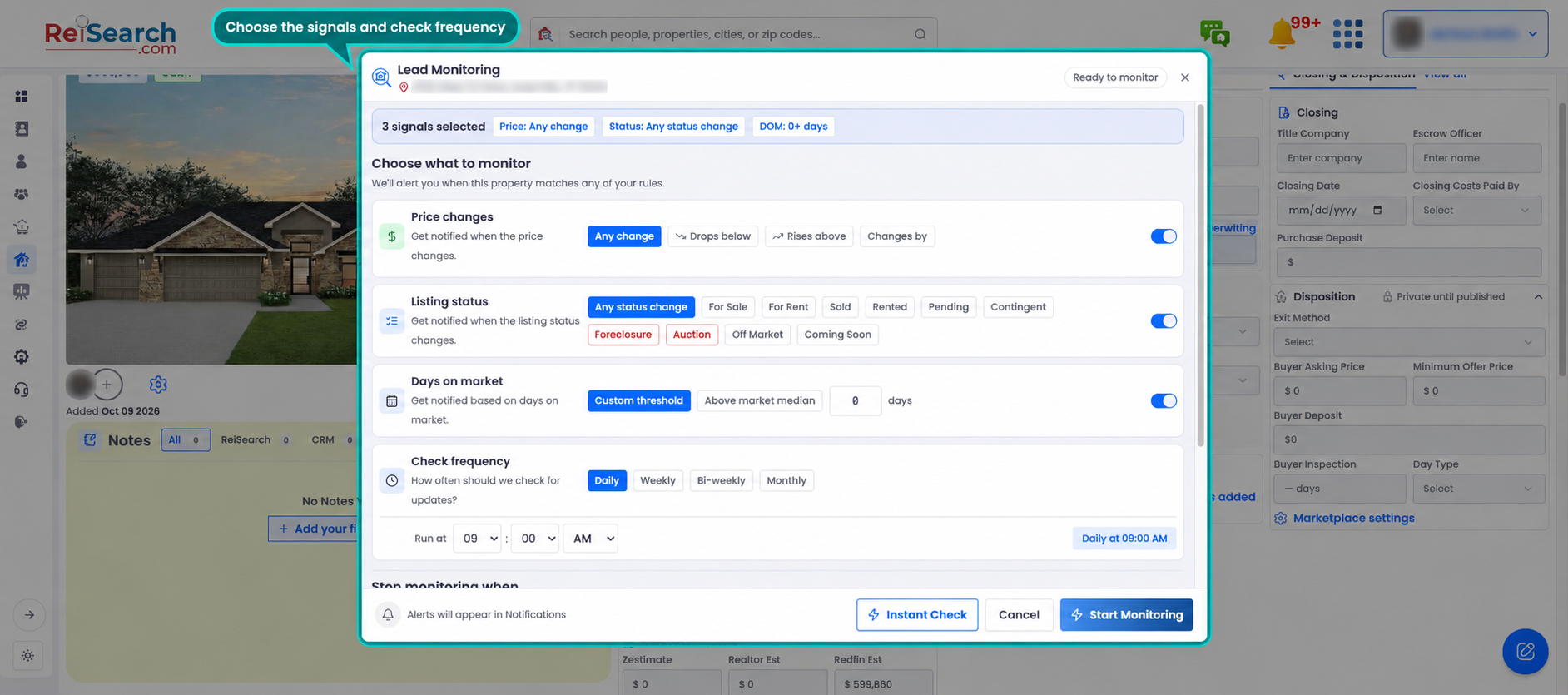Click the days threshold number field
Screen dimensions: 1568x695
pyautogui.click(x=856, y=400)
